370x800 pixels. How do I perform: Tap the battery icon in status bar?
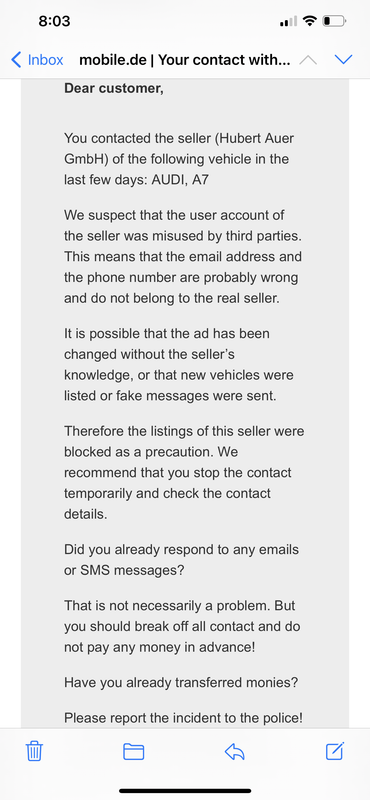[334, 21]
